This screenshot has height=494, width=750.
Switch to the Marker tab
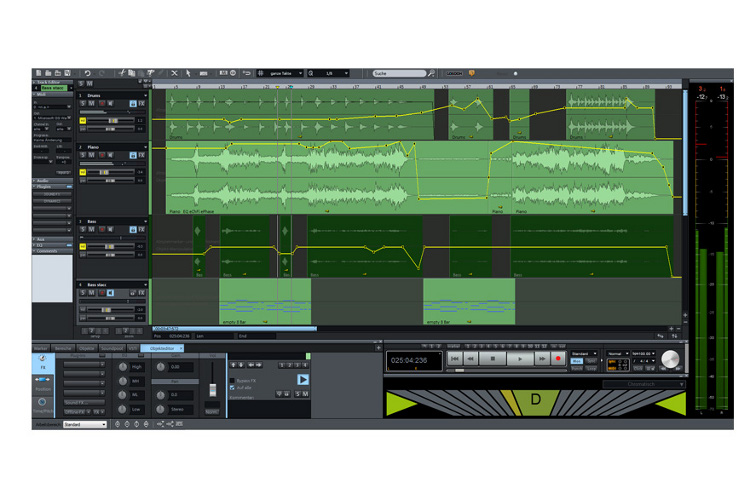[x=41, y=349]
